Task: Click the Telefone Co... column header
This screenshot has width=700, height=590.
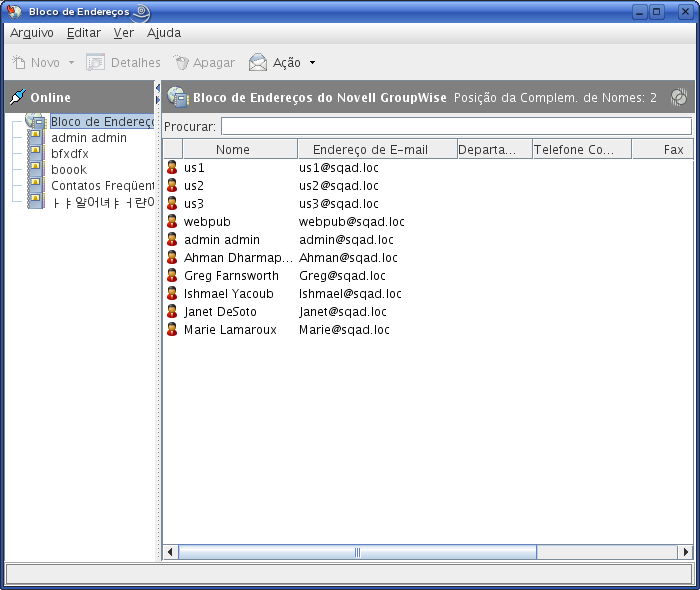Action: (582, 149)
